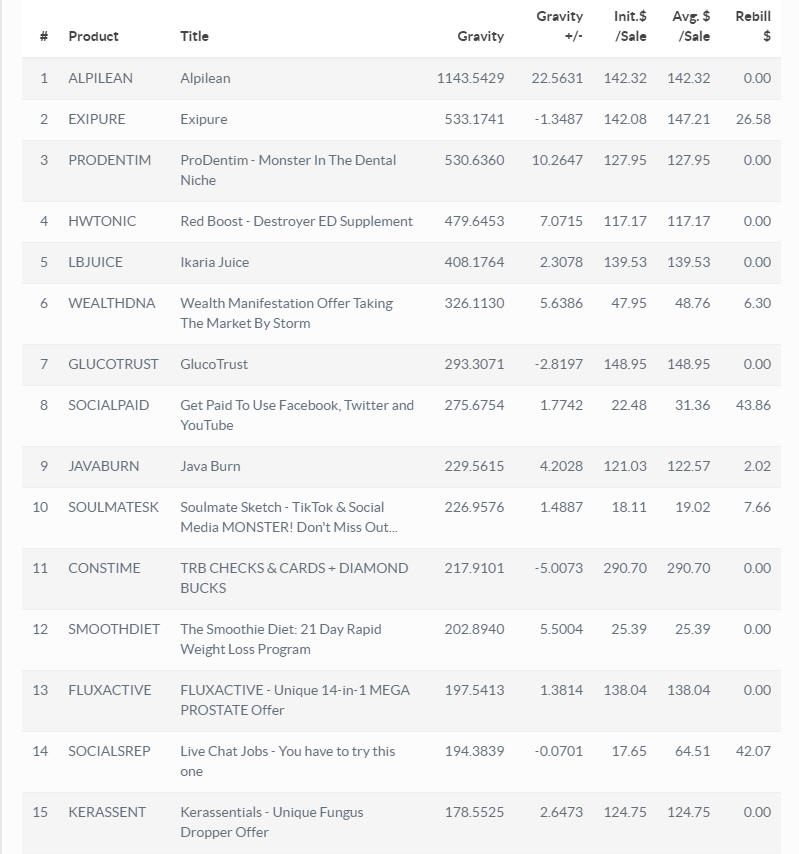Click the Exipure title text

(204, 119)
